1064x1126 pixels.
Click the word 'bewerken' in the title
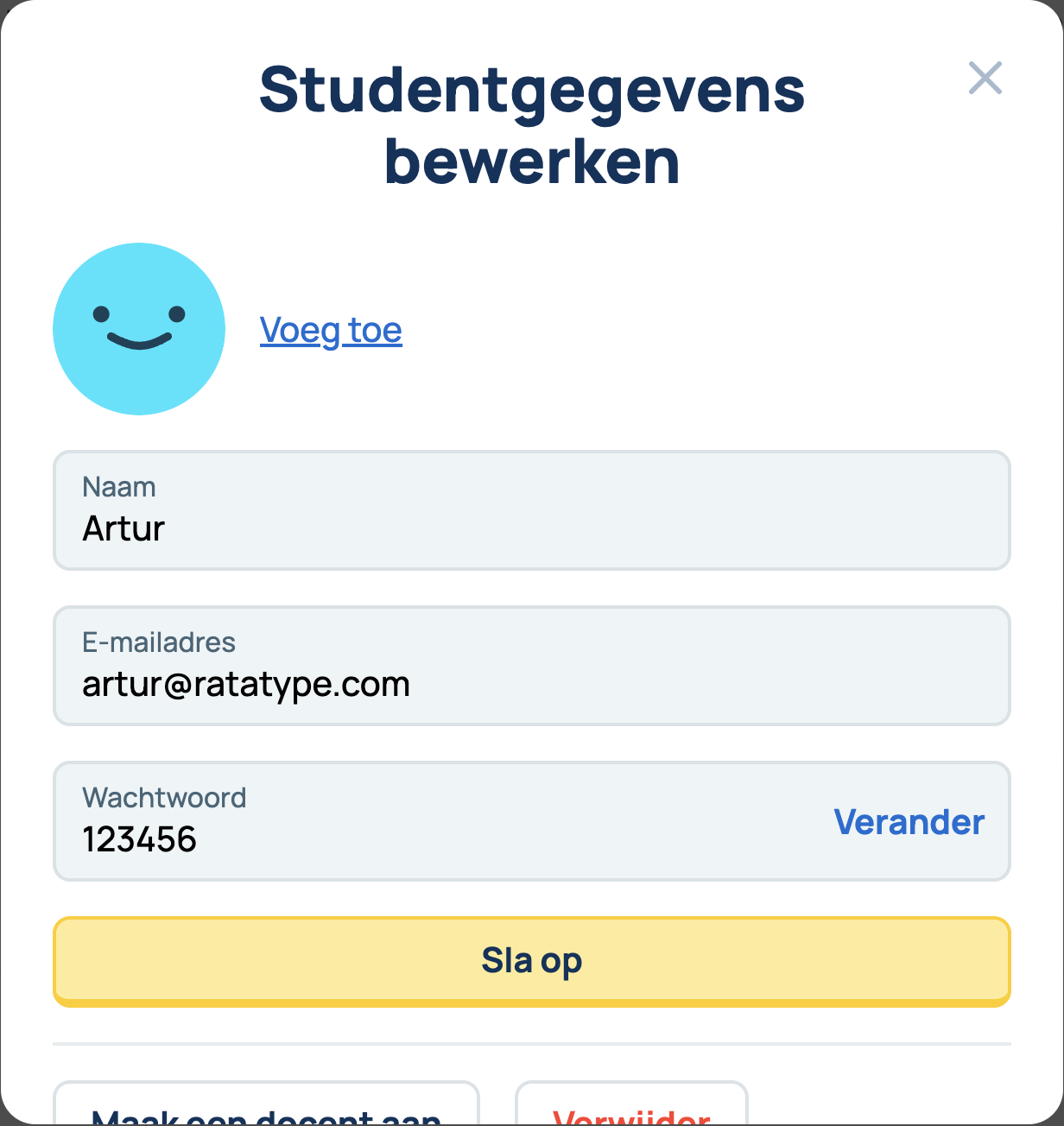(532, 161)
